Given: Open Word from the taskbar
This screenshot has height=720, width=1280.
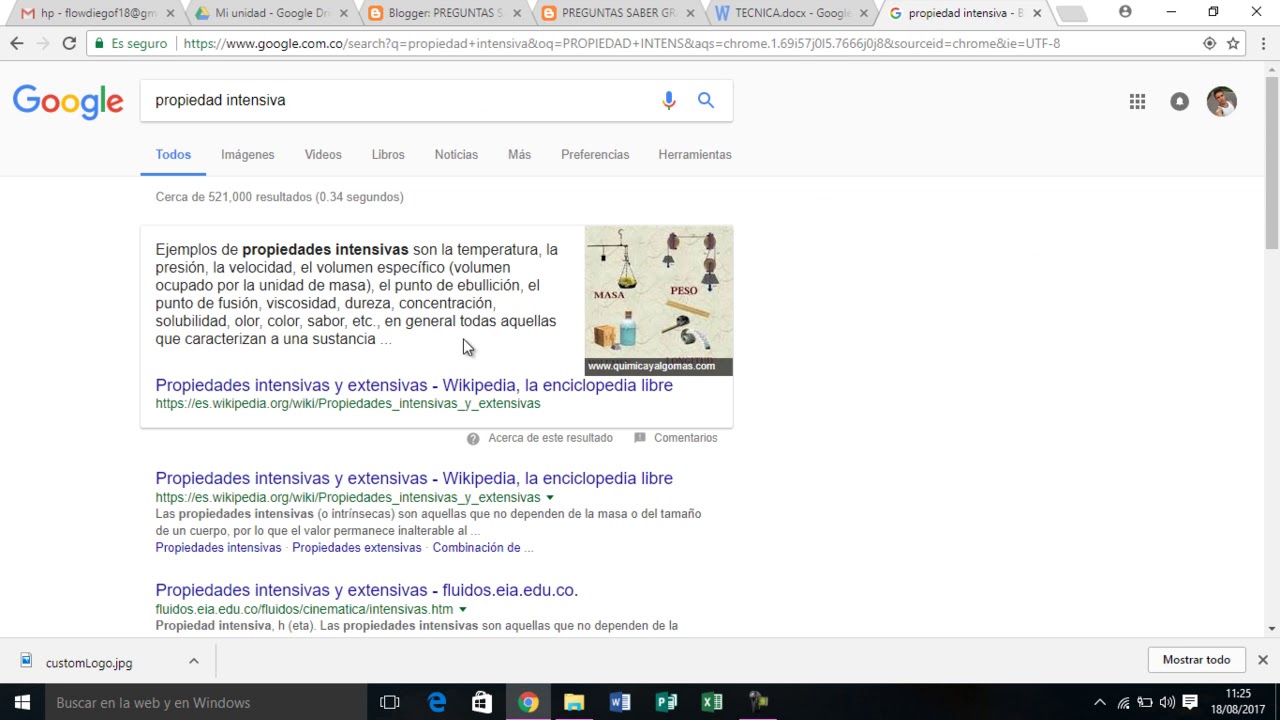Looking at the screenshot, I should pos(620,702).
